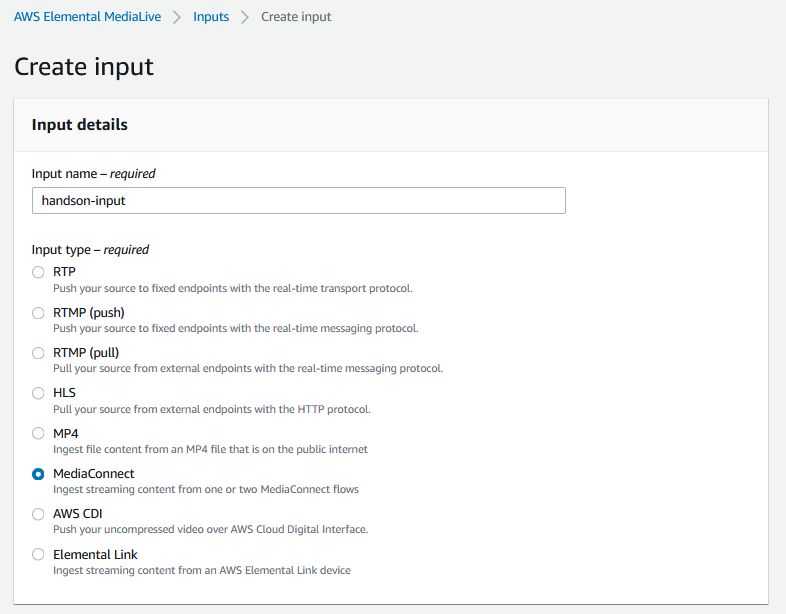Choose the RTMP (push) radio option
Screen dimensions: 786x614
[x=38, y=312]
